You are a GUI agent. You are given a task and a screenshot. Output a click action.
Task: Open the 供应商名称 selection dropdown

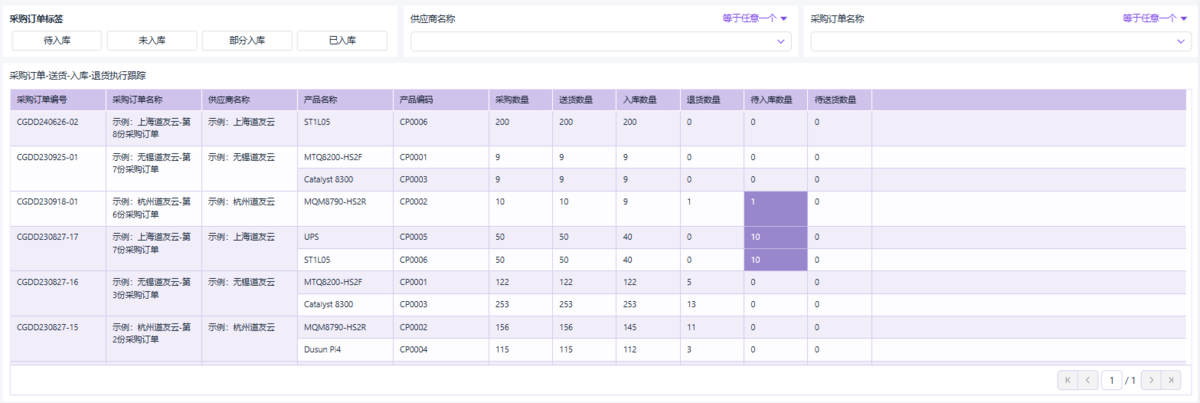(x=600, y=42)
